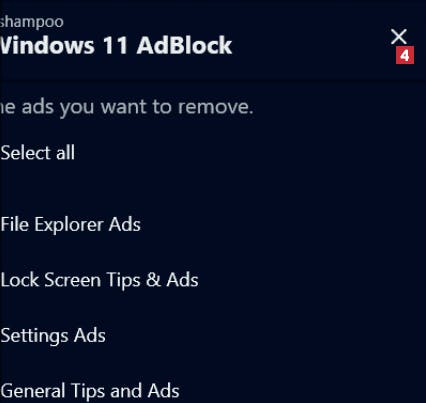The image size is (426, 403).
Task: Click the word 'AdBlock' in the title
Action: pos(184,45)
